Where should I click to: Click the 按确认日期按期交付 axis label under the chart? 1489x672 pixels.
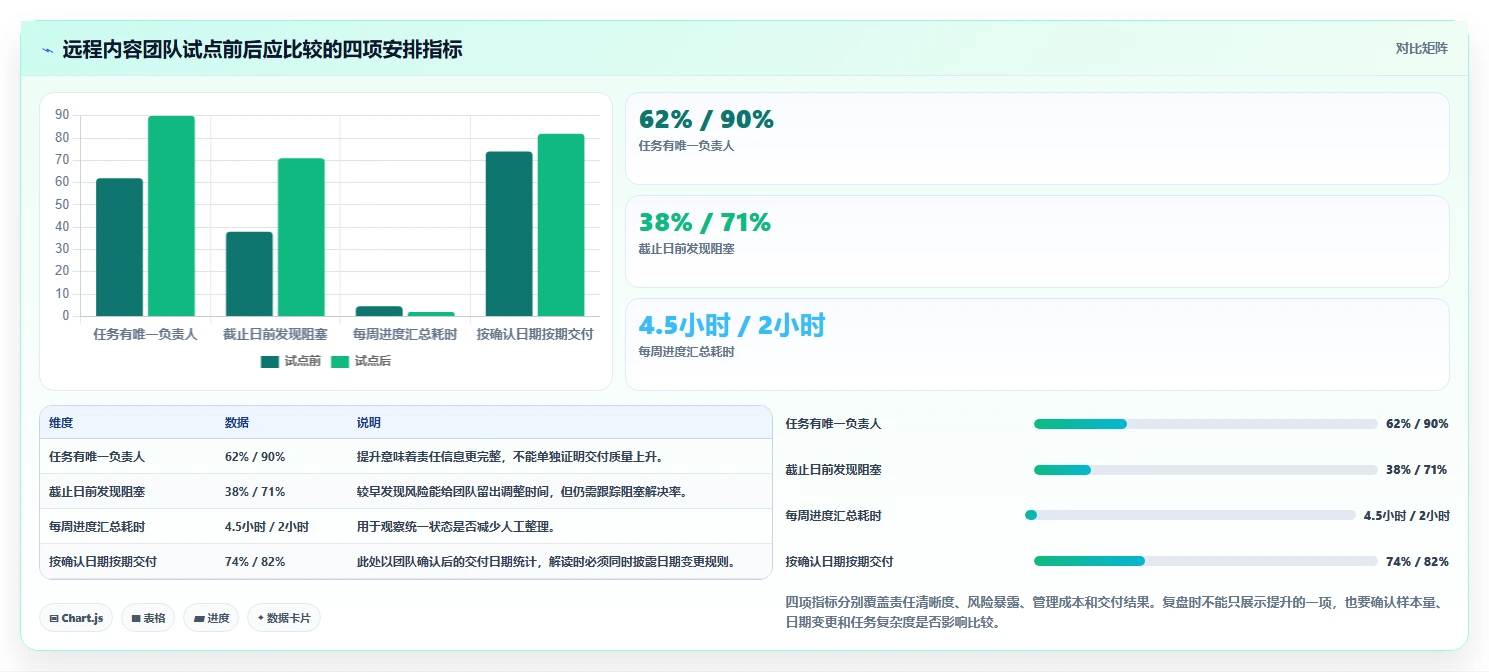pos(535,334)
